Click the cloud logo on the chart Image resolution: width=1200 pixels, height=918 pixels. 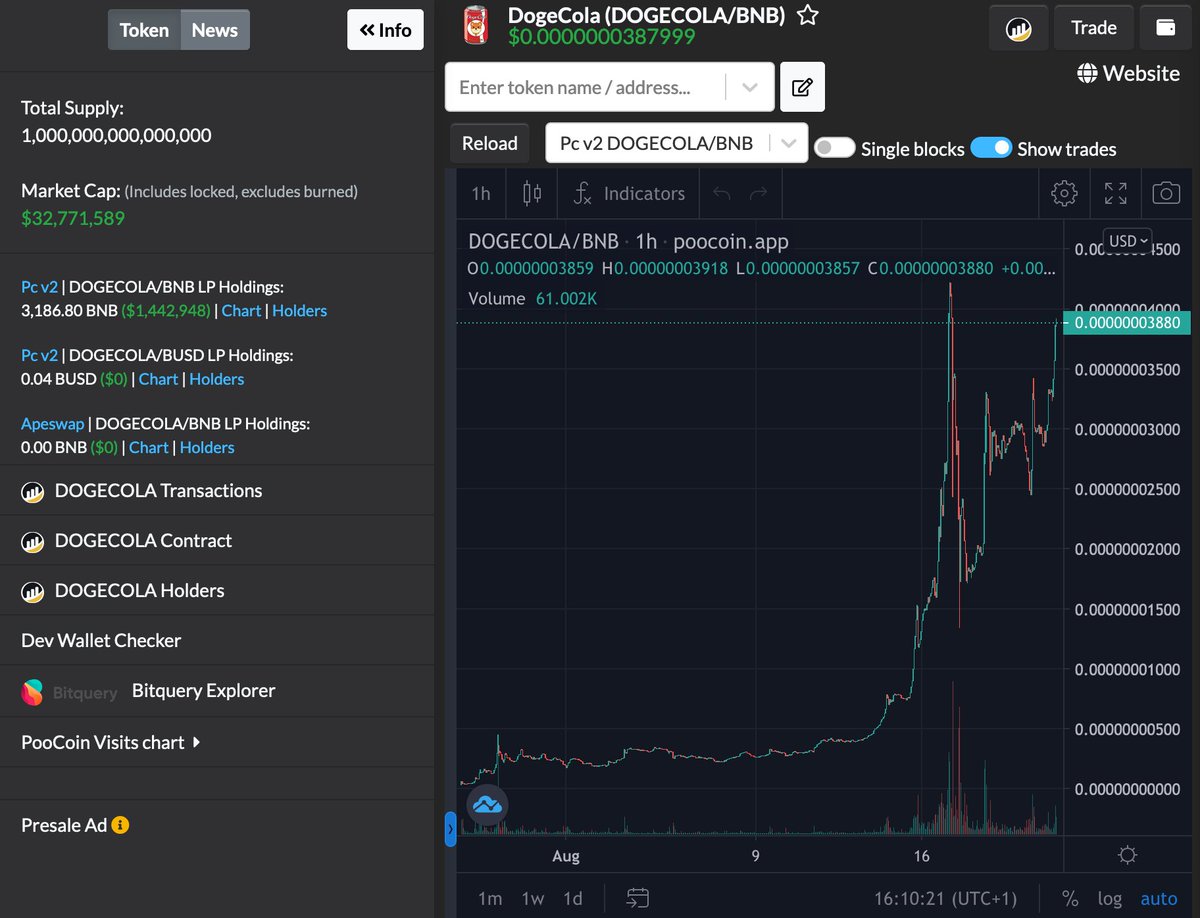point(487,804)
